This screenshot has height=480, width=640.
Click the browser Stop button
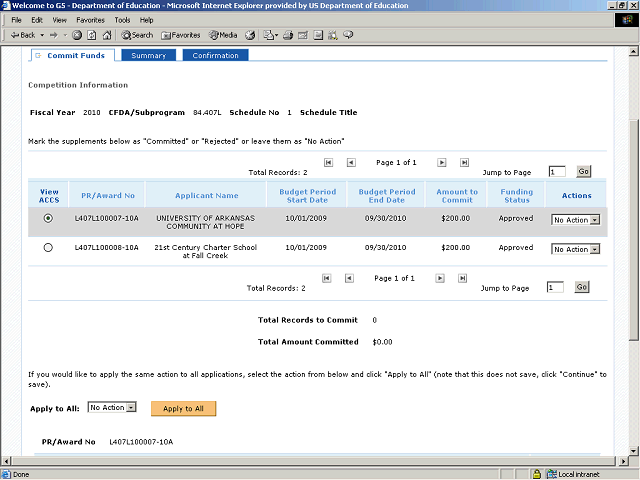[78, 35]
